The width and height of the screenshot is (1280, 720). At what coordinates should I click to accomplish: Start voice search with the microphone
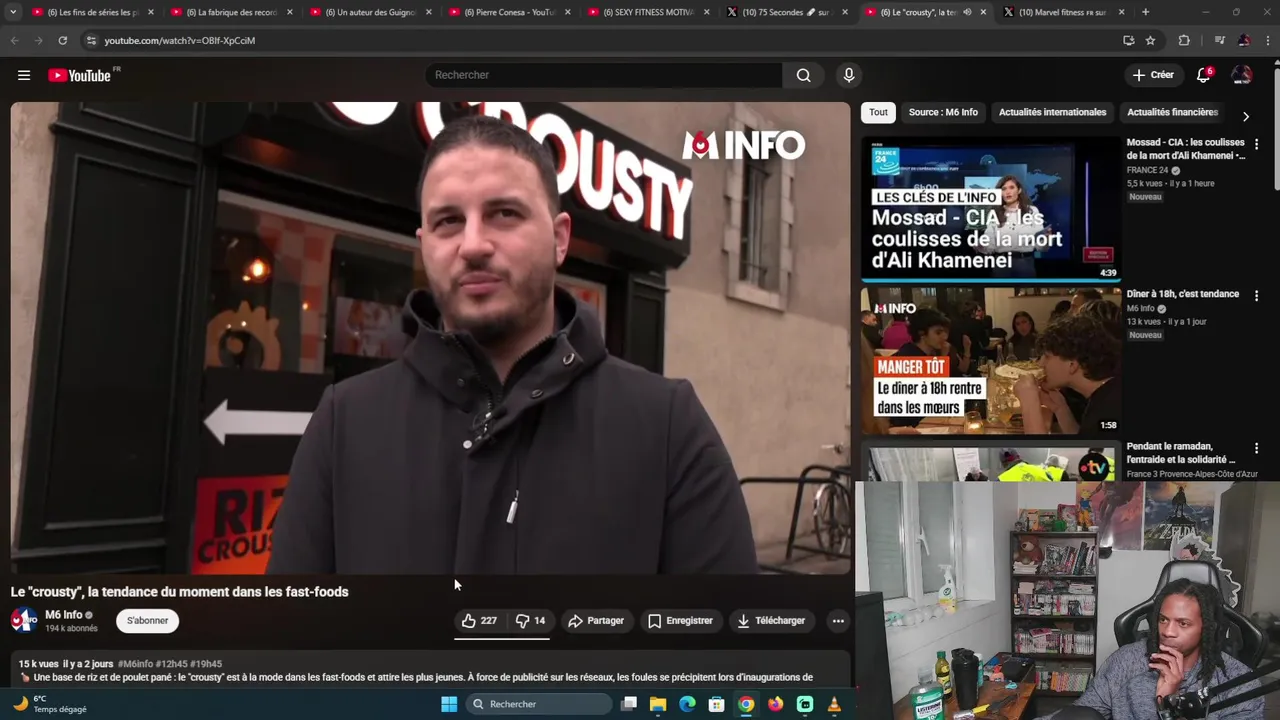[849, 75]
